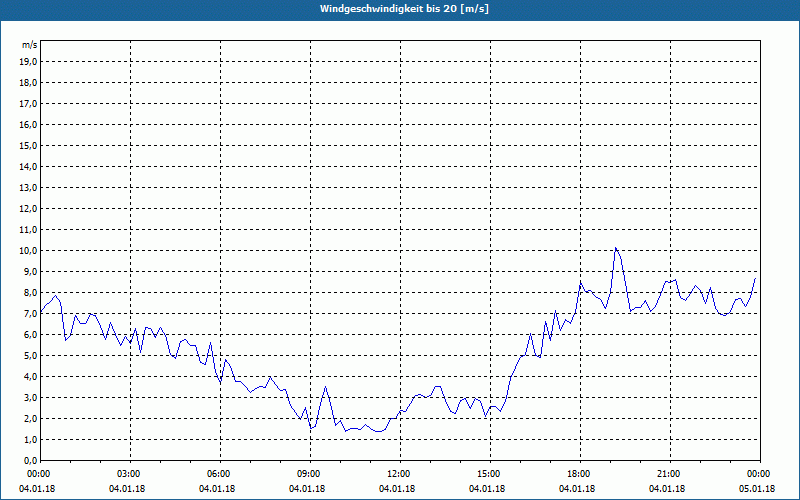Click the m/s unit label on y-axis
This screenshot has height=500, width=800.
coord(29,45)
